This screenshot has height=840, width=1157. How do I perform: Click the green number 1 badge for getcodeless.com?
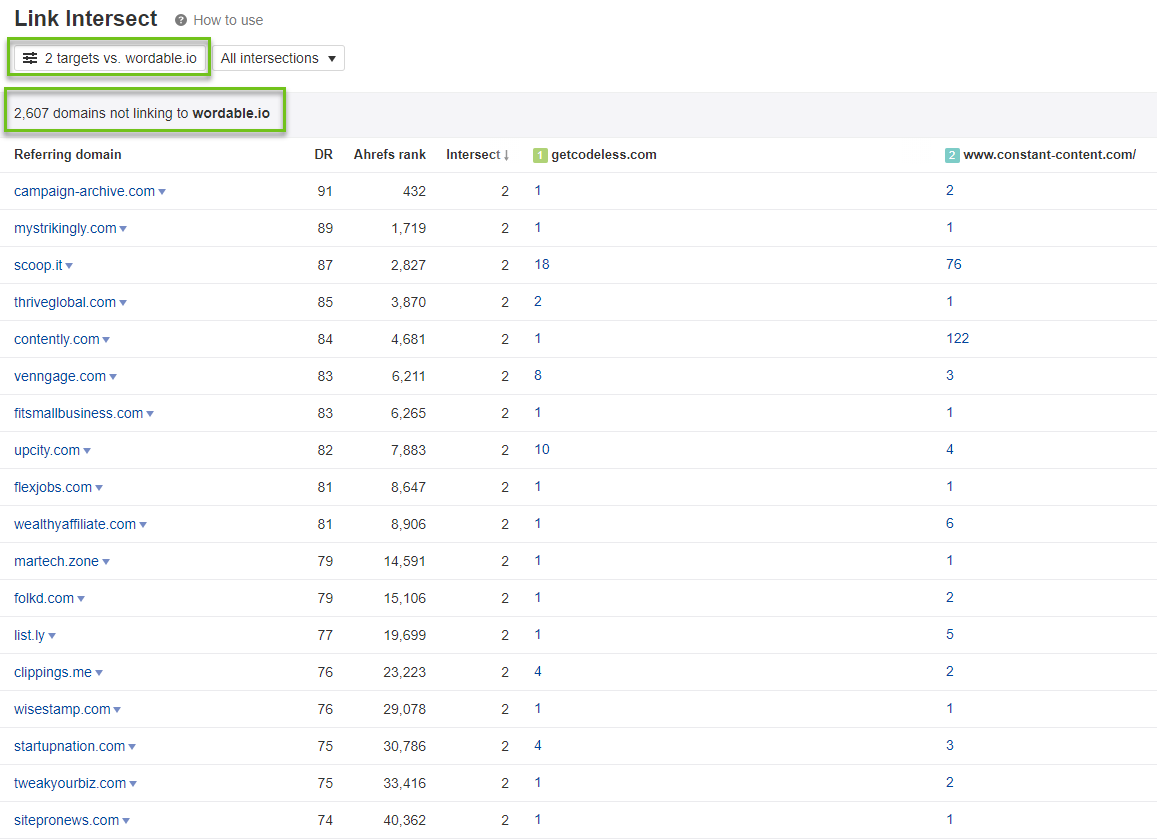tap(540, 155)
